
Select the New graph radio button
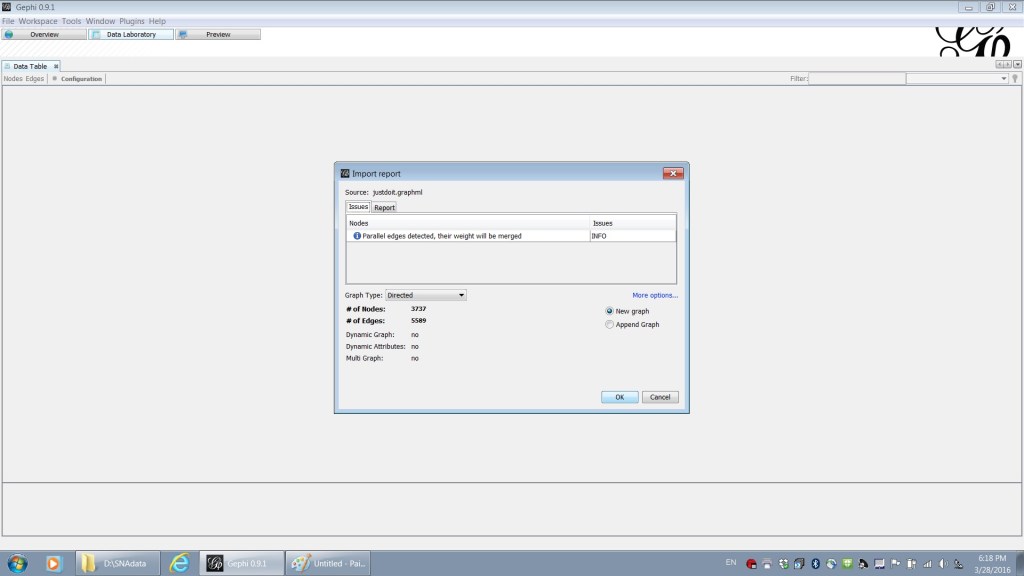pyautogui.click(x=610, y=311)
